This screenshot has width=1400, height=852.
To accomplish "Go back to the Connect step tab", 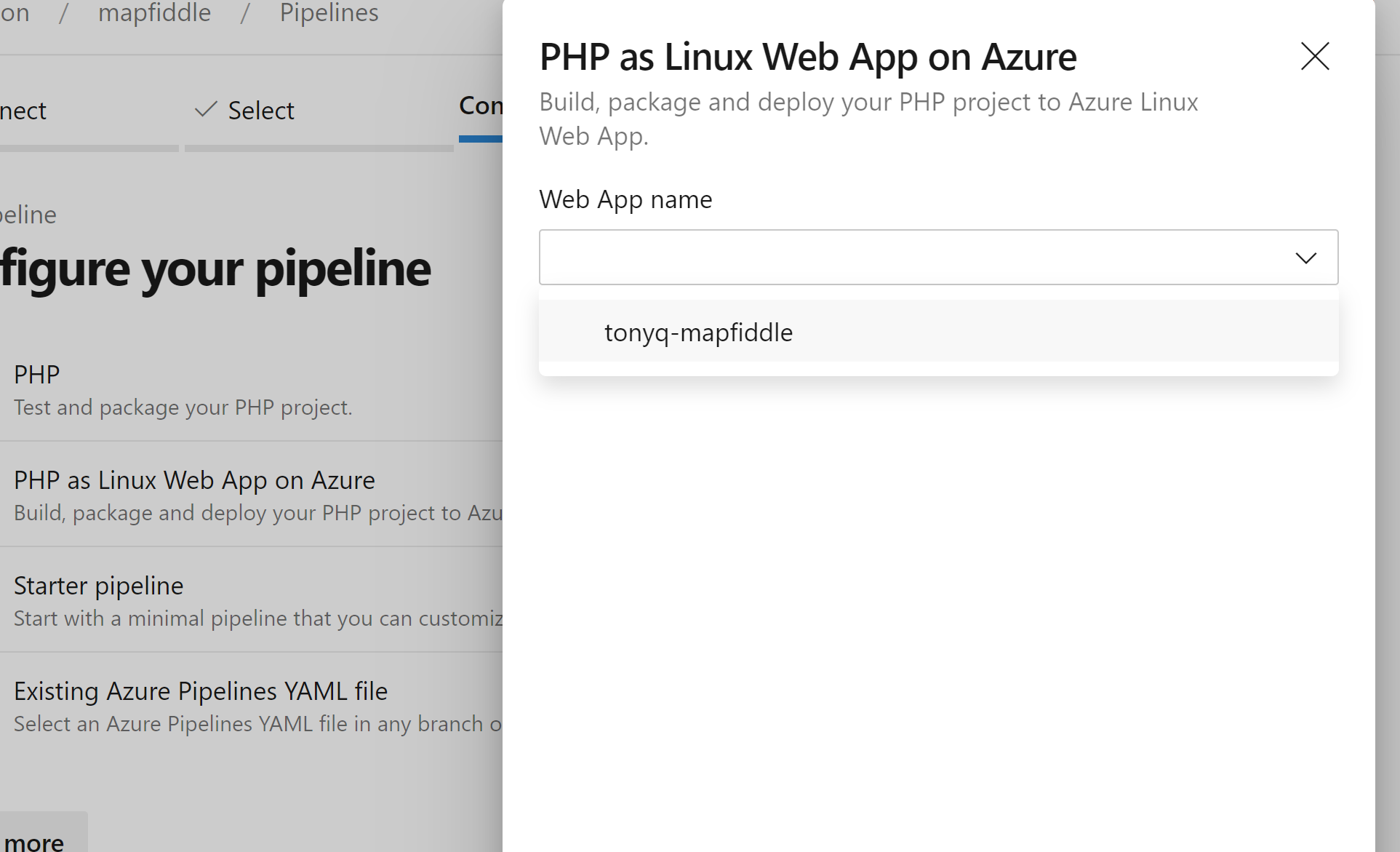I will [x=23, y=111].
